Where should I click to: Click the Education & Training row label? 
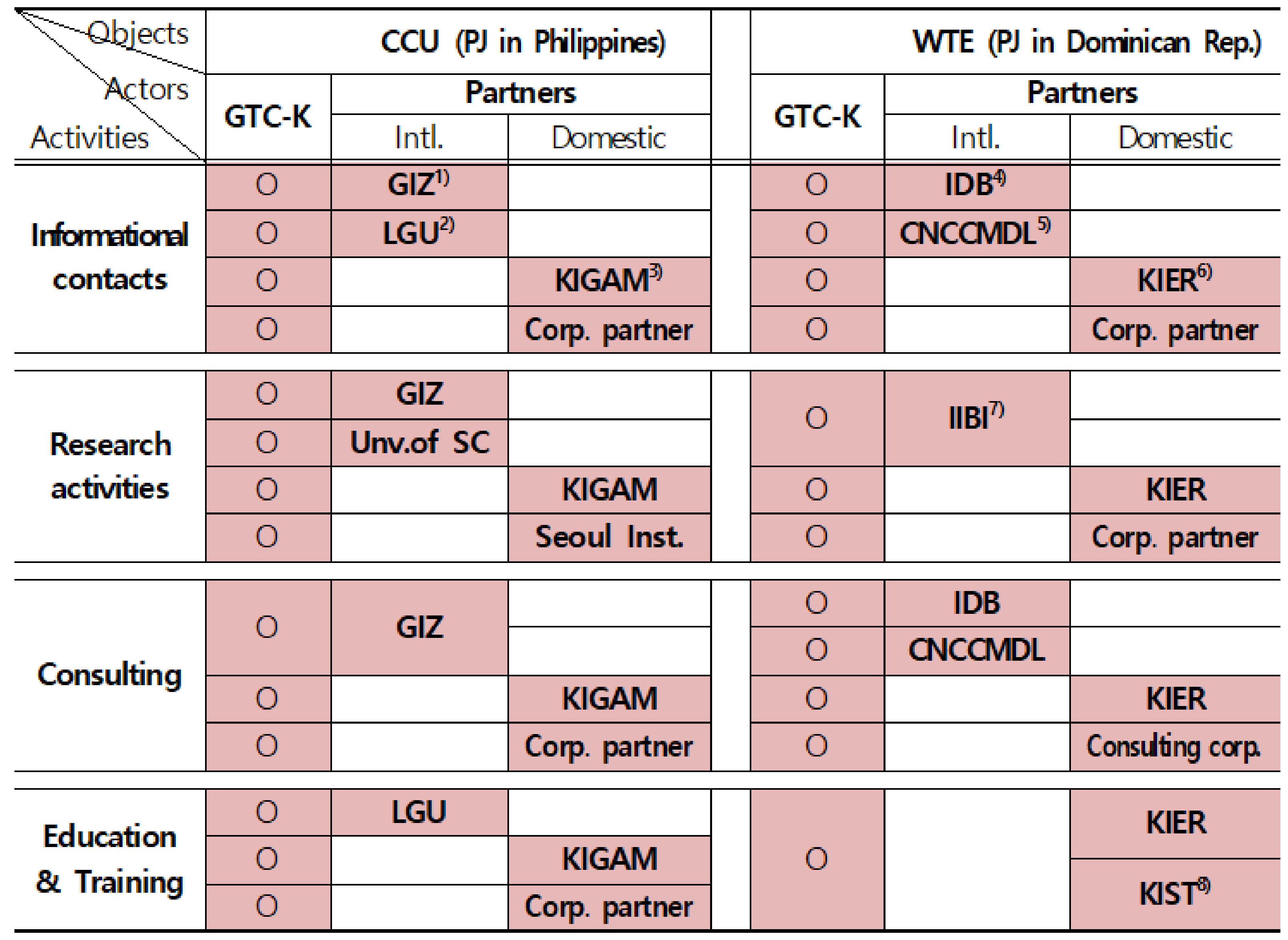[110, 860]
